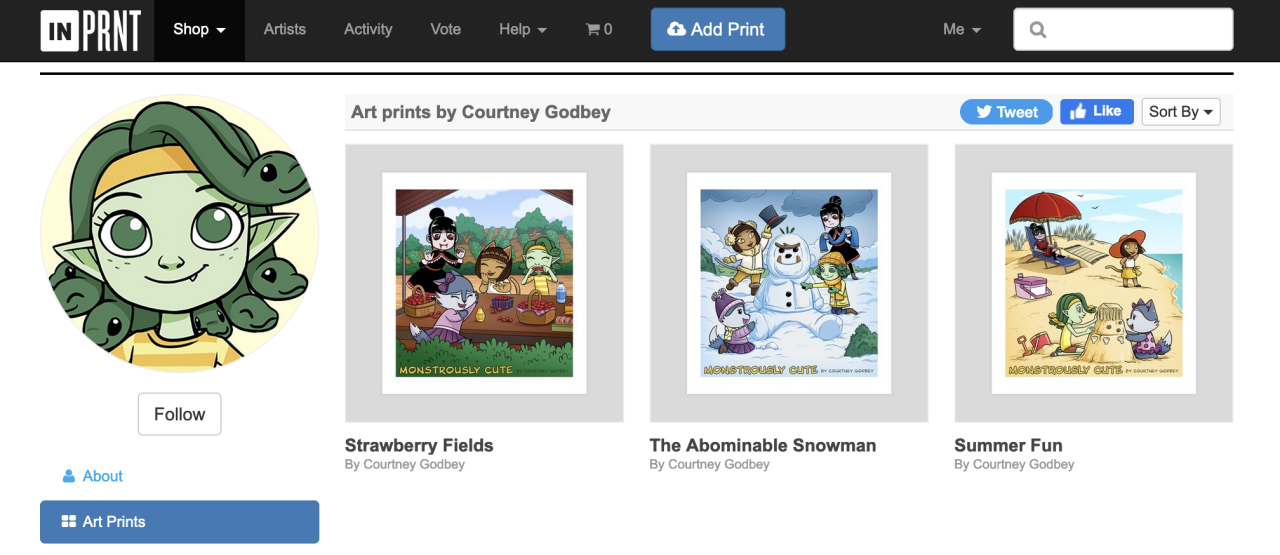Open the Help dropdown menu

[x=523, y=30]
